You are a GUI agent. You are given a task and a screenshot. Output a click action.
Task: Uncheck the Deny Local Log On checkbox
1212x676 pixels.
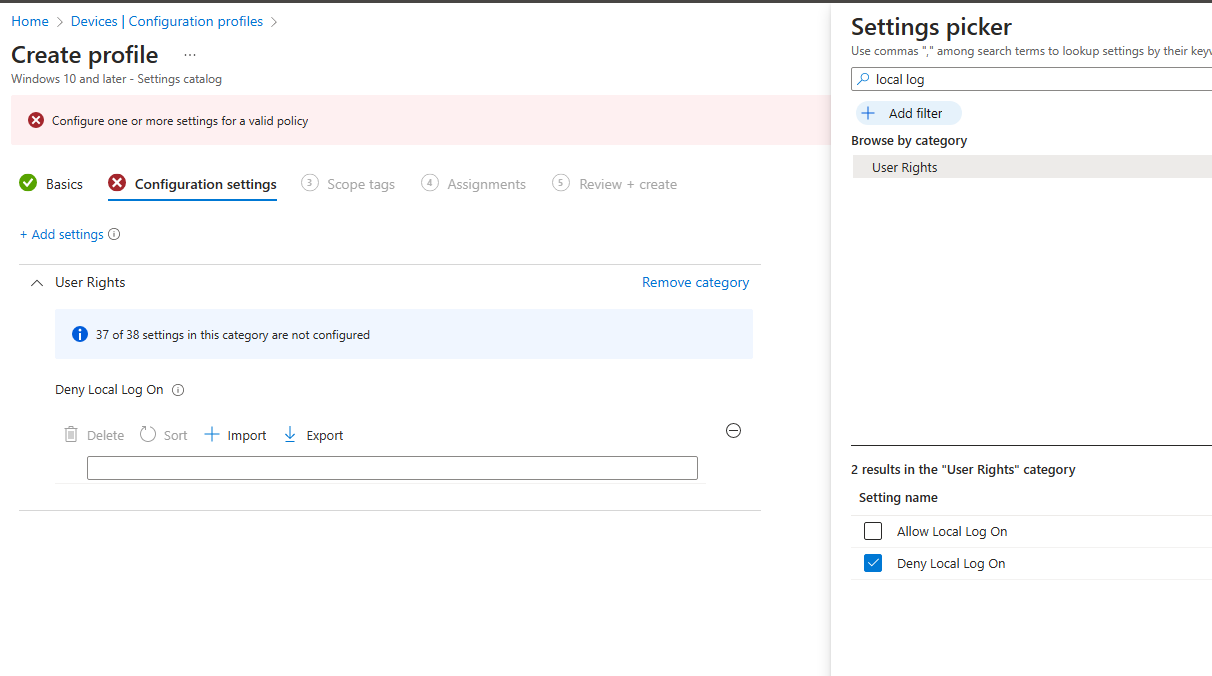tap(873, 563)
